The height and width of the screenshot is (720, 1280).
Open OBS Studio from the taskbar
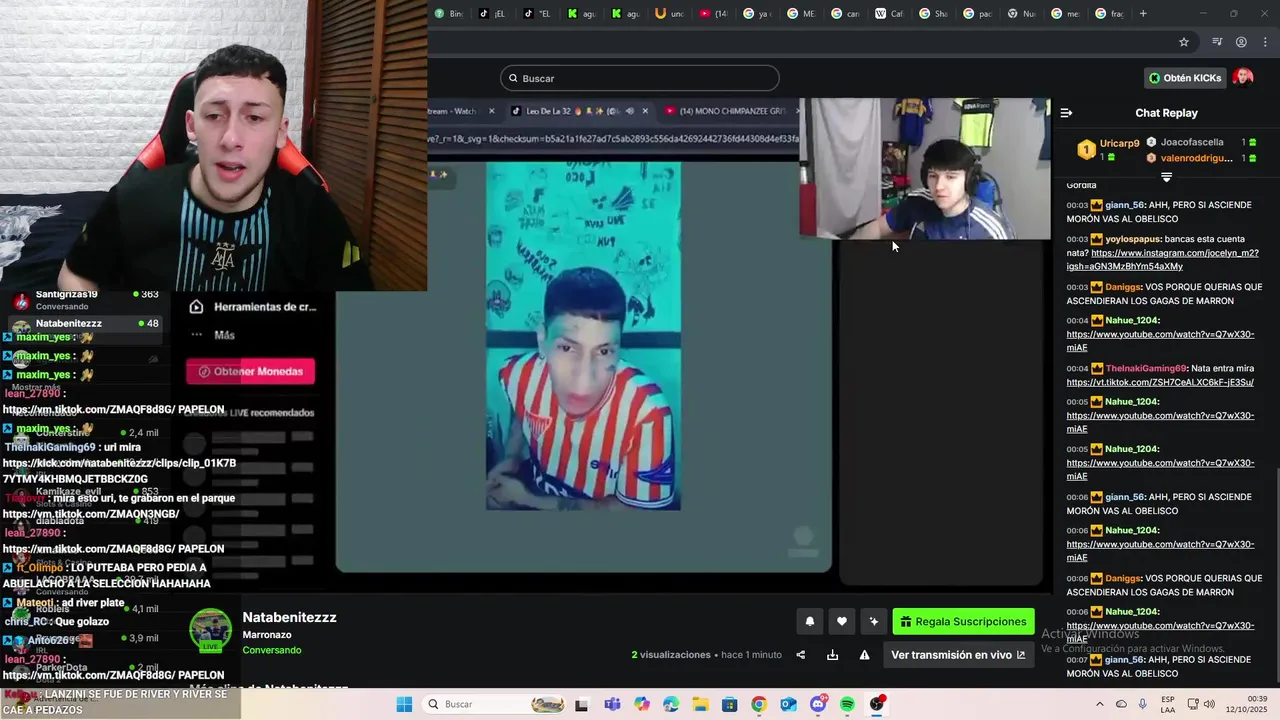(x=877, y=704)
